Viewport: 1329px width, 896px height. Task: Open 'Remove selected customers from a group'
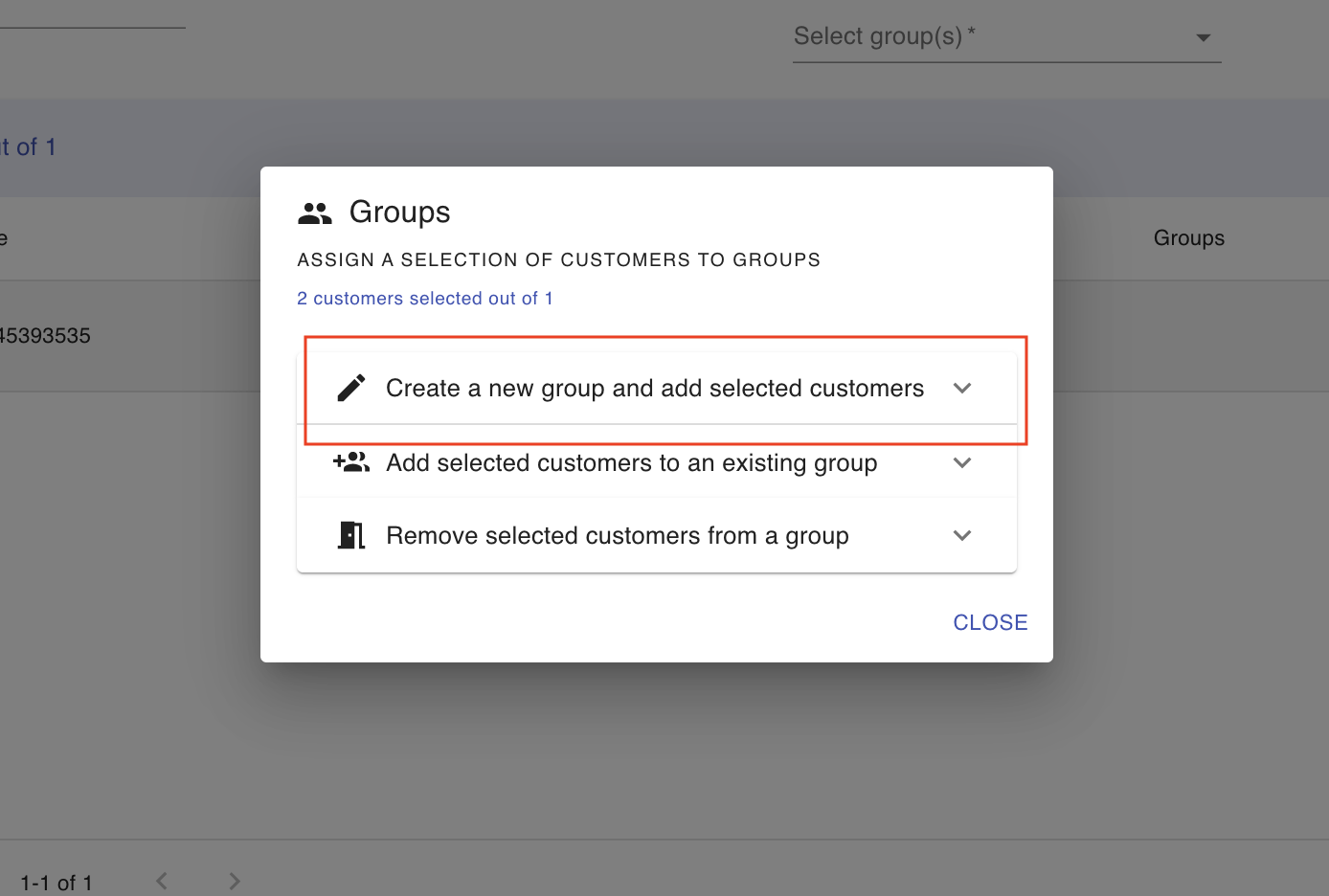click(657, 535)
